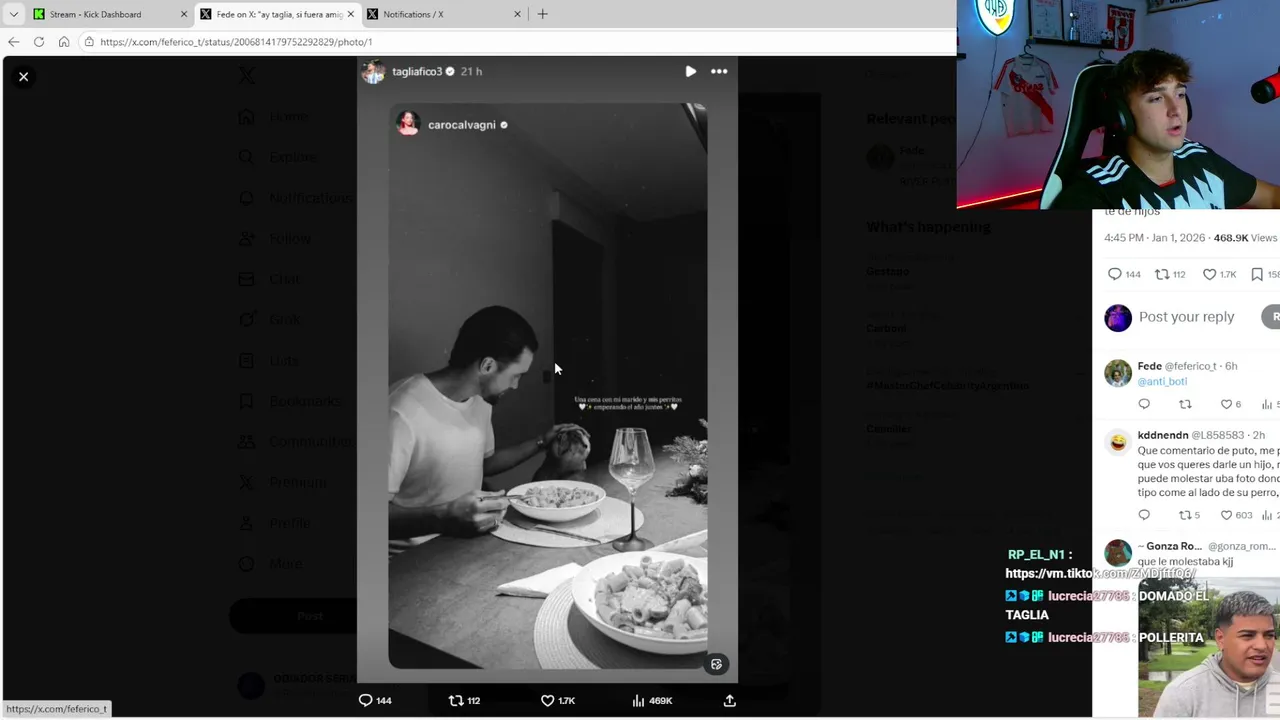This screenshot has width=1280, height=720.
Task: Open the @anti_botl mention link
Action: point(1162,381)
